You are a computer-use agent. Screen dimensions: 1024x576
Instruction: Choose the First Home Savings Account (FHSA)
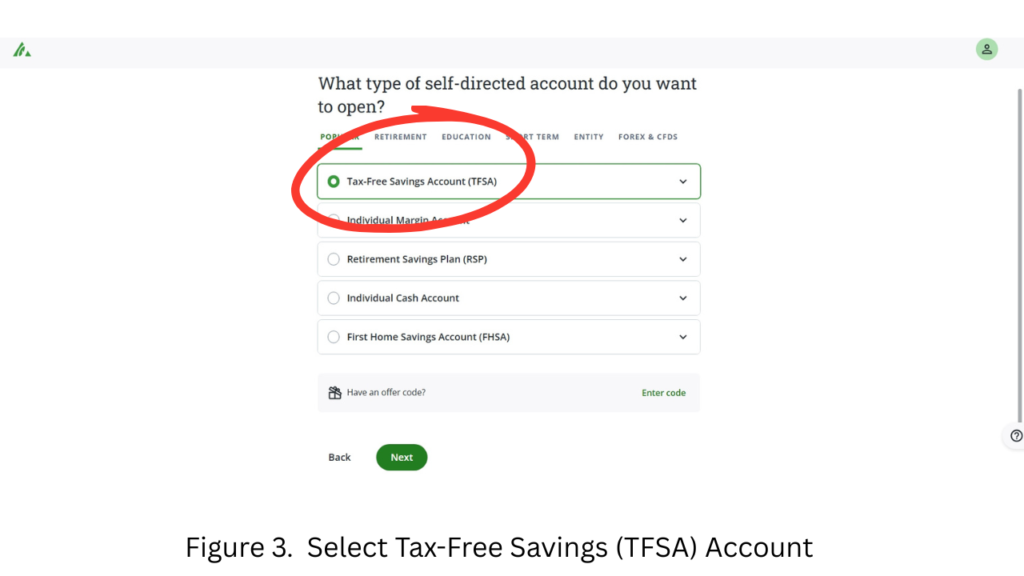pyautogui.click(x=332, y=337)
